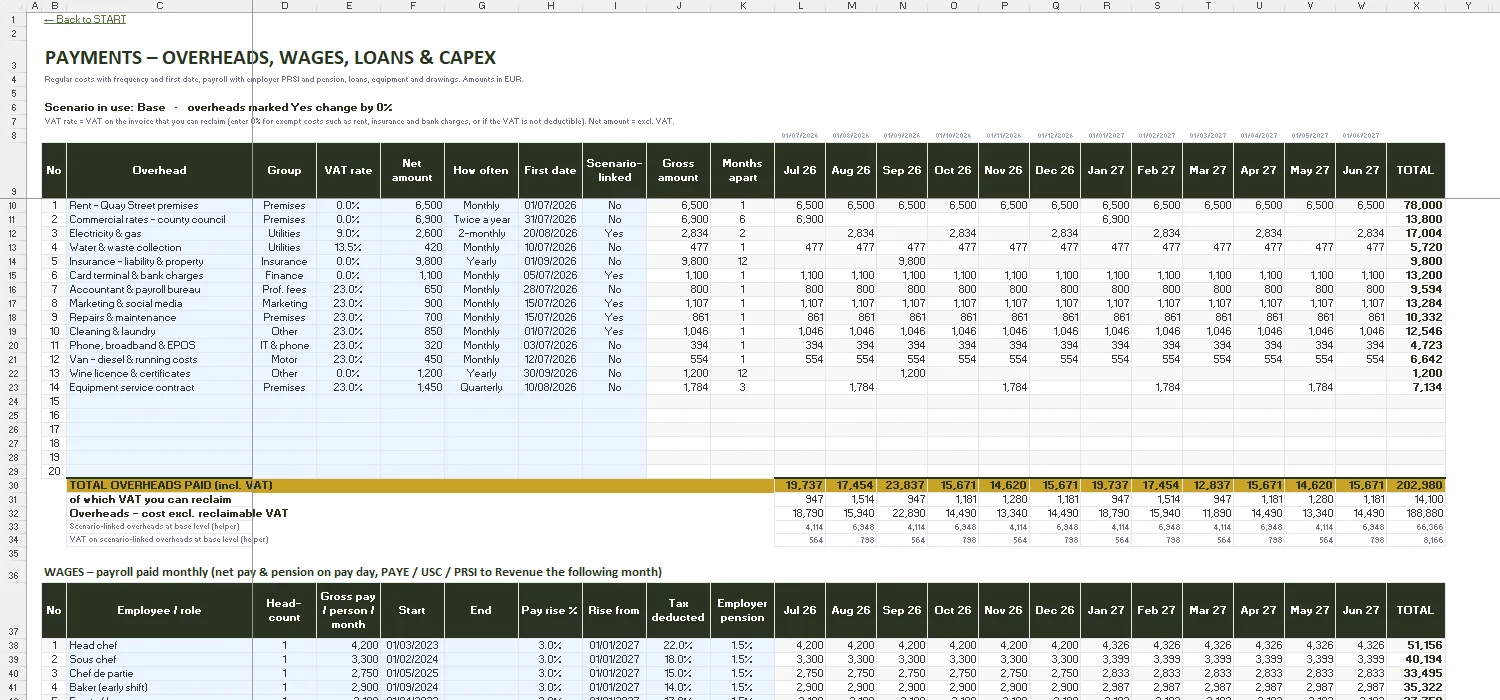Screen dimensions: 1500x700
Task: Select Overheads – cost excl. reclaimable VAT label
Action: (178, 513)
